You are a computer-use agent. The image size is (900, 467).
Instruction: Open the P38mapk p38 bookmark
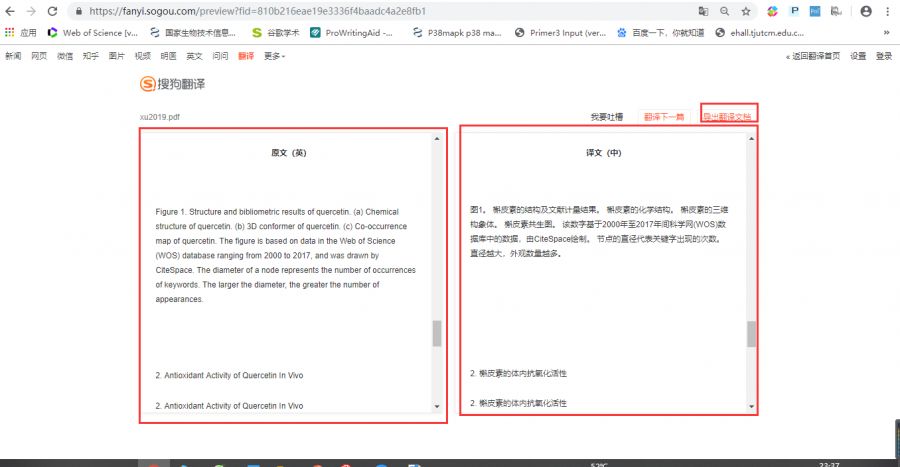pyautogui.click(x=457, y=33)
